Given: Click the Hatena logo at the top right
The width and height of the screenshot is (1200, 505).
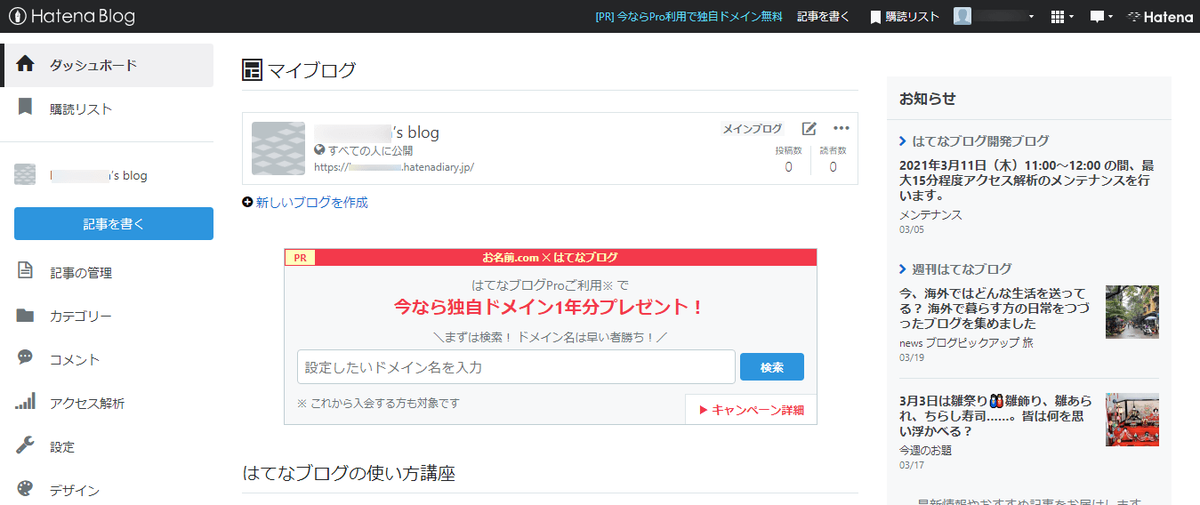Looking at the screenshot, I should (x=1159, y=17).
